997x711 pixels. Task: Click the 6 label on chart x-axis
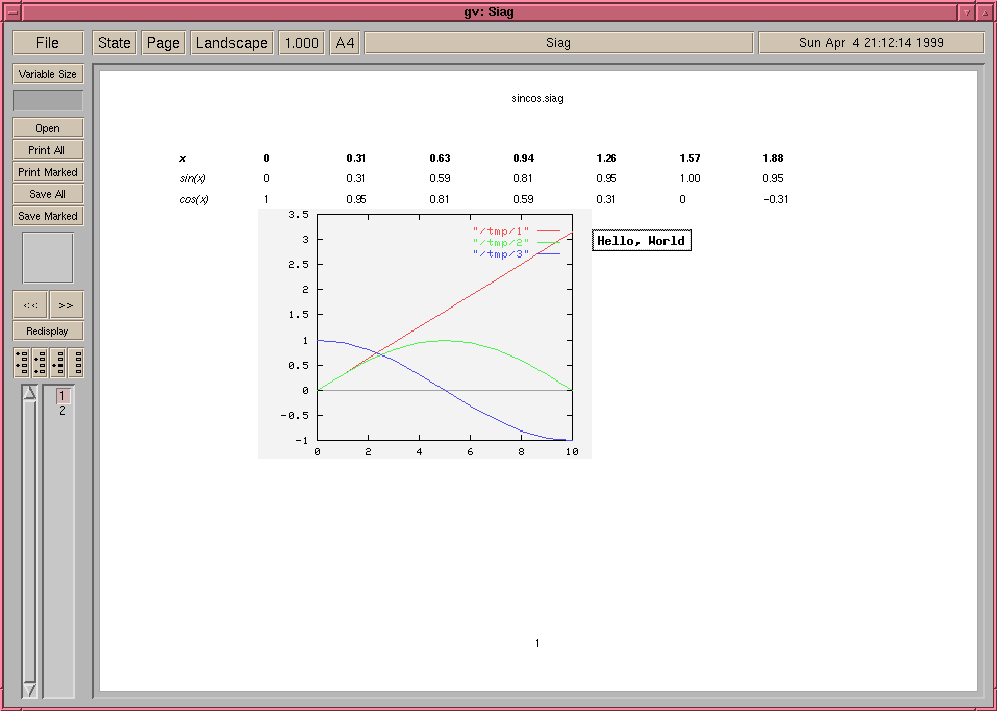(471, 452)
